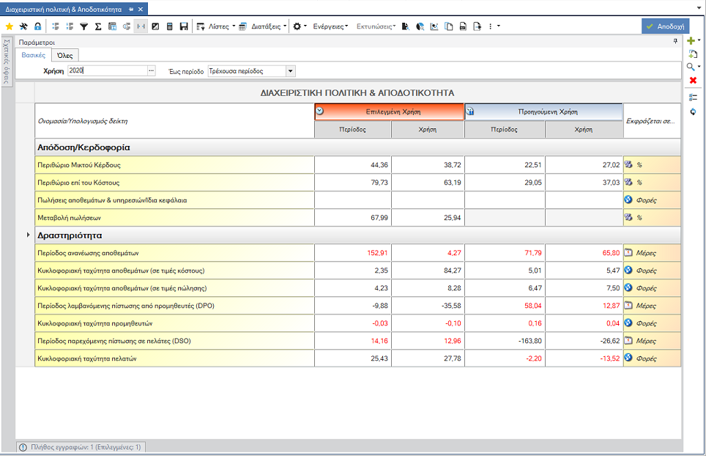Viewport: 706px width, 456px height.
Task: Click the floppy disk save icon
Action: 184,27
